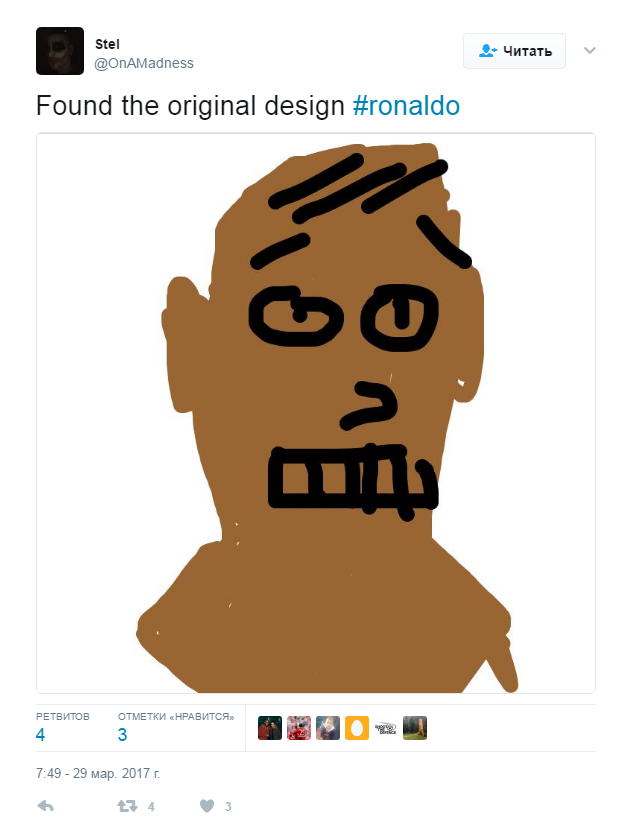The width and height of the screenshot is (629, 827).
Task: Open the egg default avatar
Action: [x=357, y=728]
